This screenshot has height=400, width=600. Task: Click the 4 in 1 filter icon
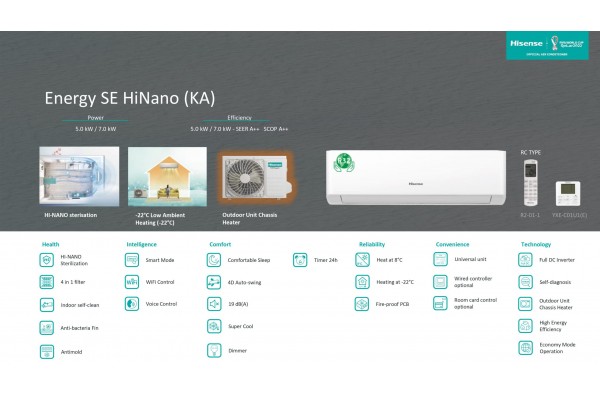[x=47, y=282]
